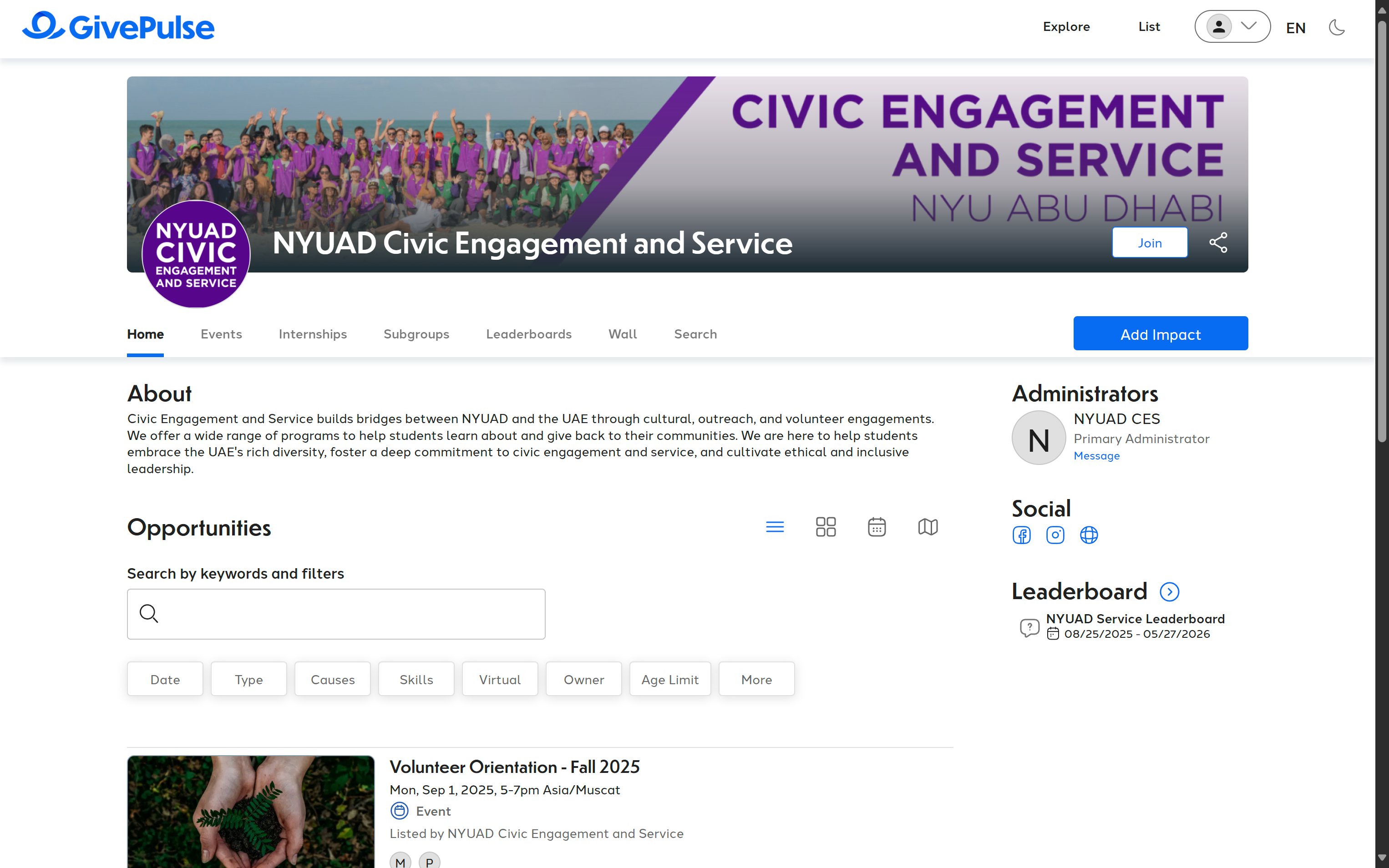
Task: Expand the Virtual filter
Action: (500, 679)
